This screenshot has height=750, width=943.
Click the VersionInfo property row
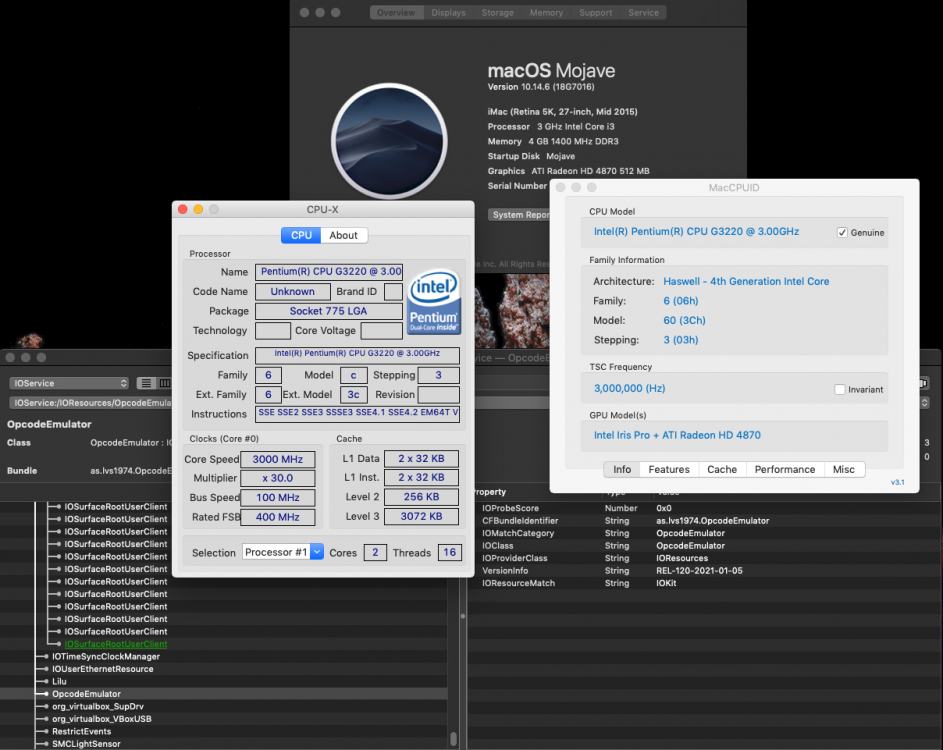tap(705, 571)
